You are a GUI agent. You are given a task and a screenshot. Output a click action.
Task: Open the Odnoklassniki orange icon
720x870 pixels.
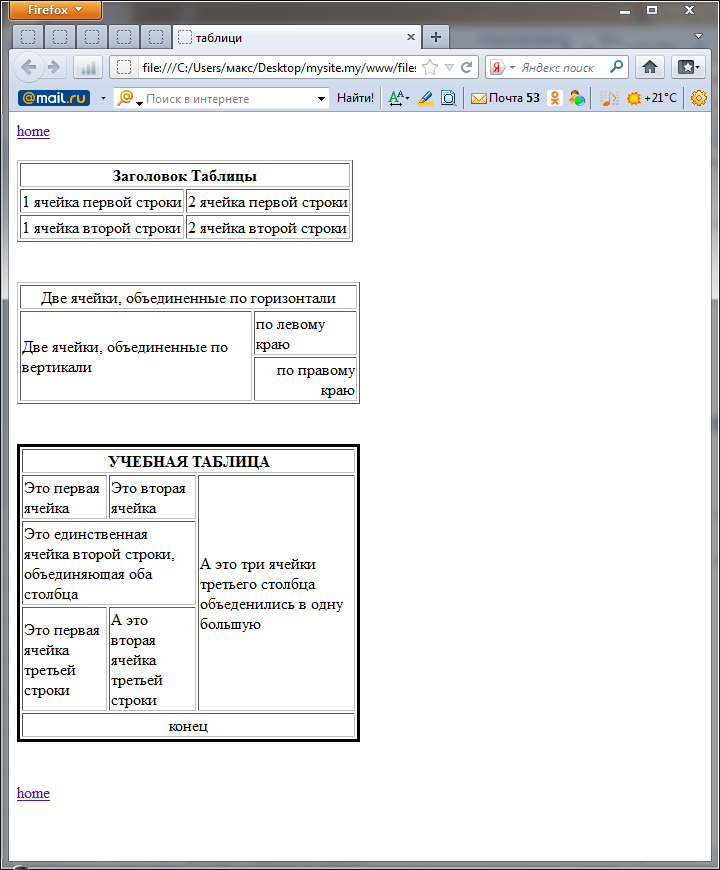coord(554,98)
